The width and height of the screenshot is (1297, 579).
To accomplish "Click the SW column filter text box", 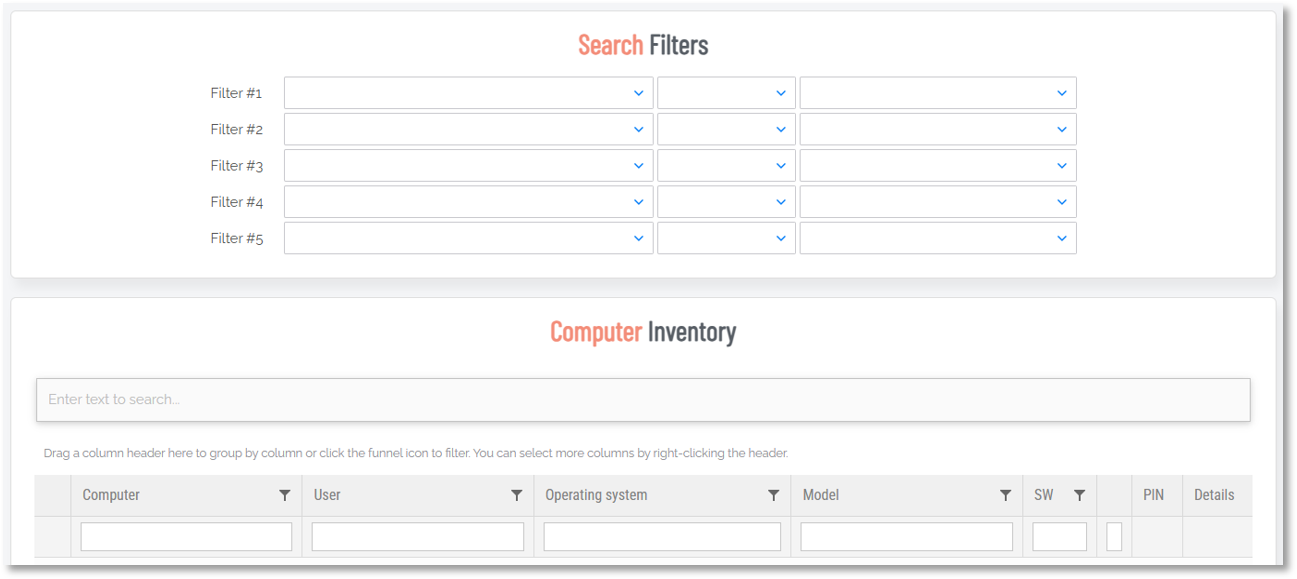I will pyautogui.click(x=1059, y=537).
